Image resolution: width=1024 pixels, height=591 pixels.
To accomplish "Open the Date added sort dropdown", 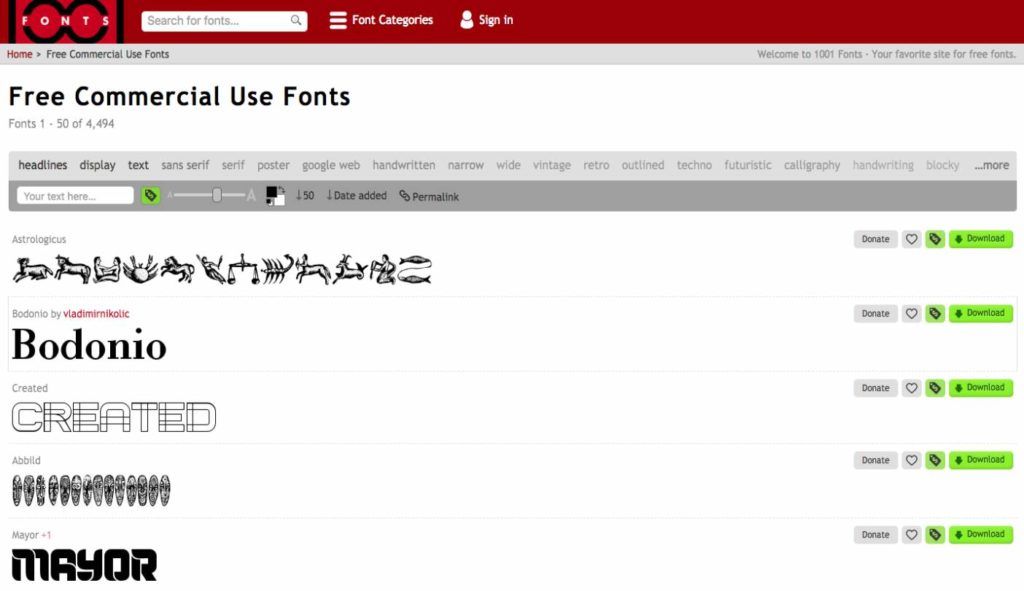I will pos(356,196).
